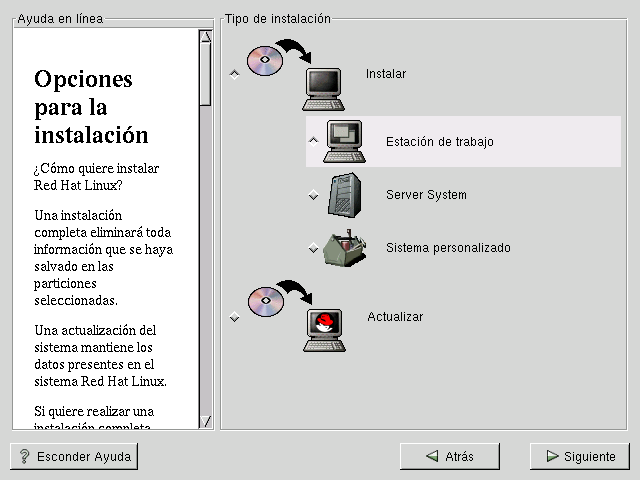640x480 pixels.
Task: Click the Actualizar Red Hat computer icon
Action: 295,318
